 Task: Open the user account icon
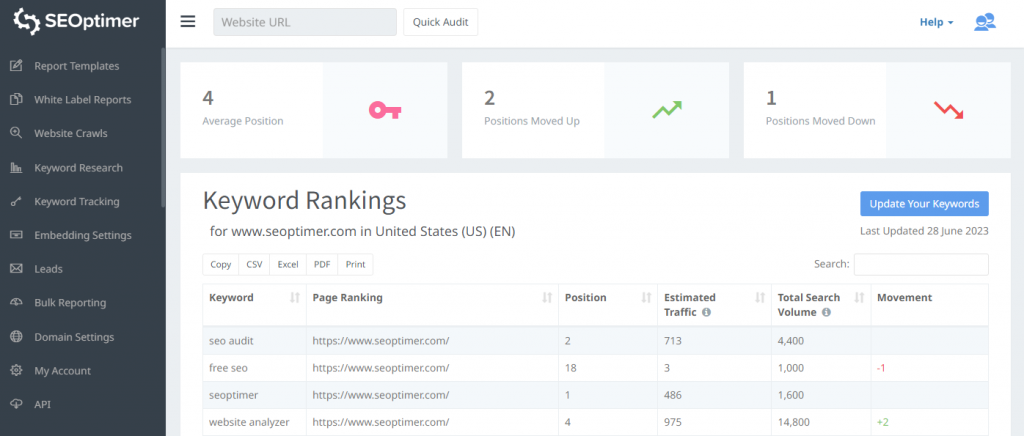pos(984,22)
